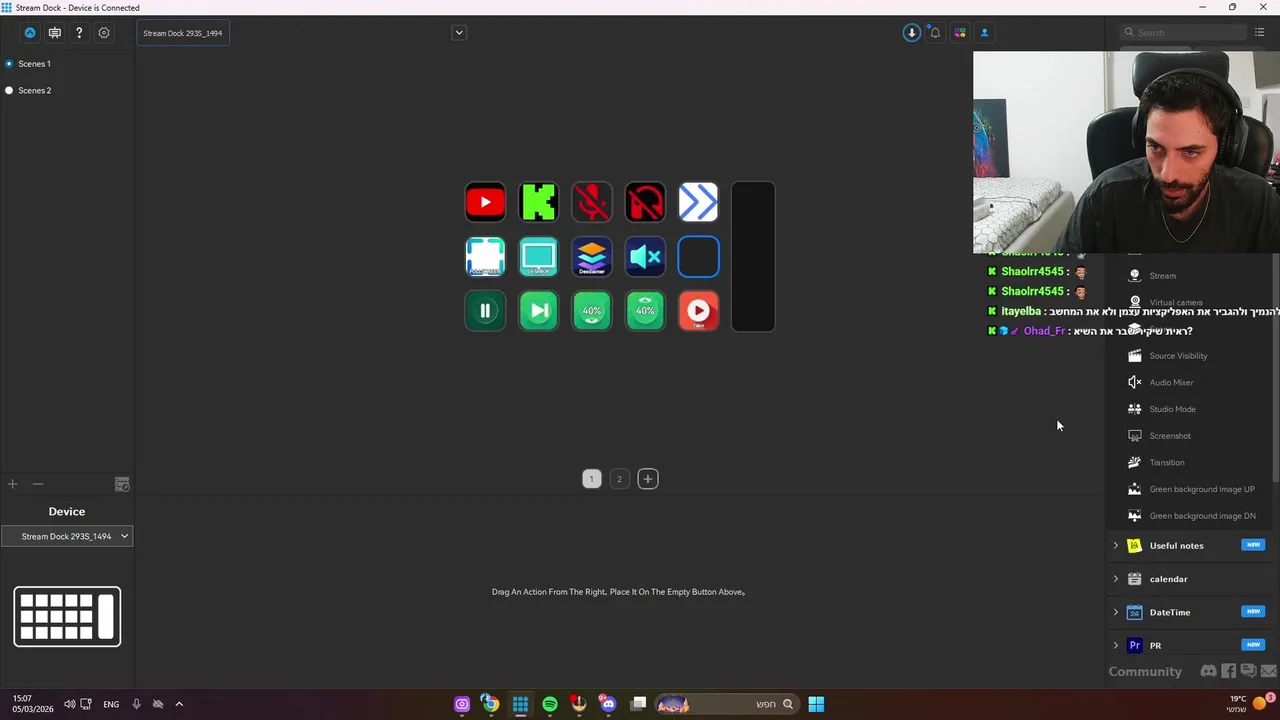
Task: Select the empty blue-outlined key
Action: click(x=698, y=256)
